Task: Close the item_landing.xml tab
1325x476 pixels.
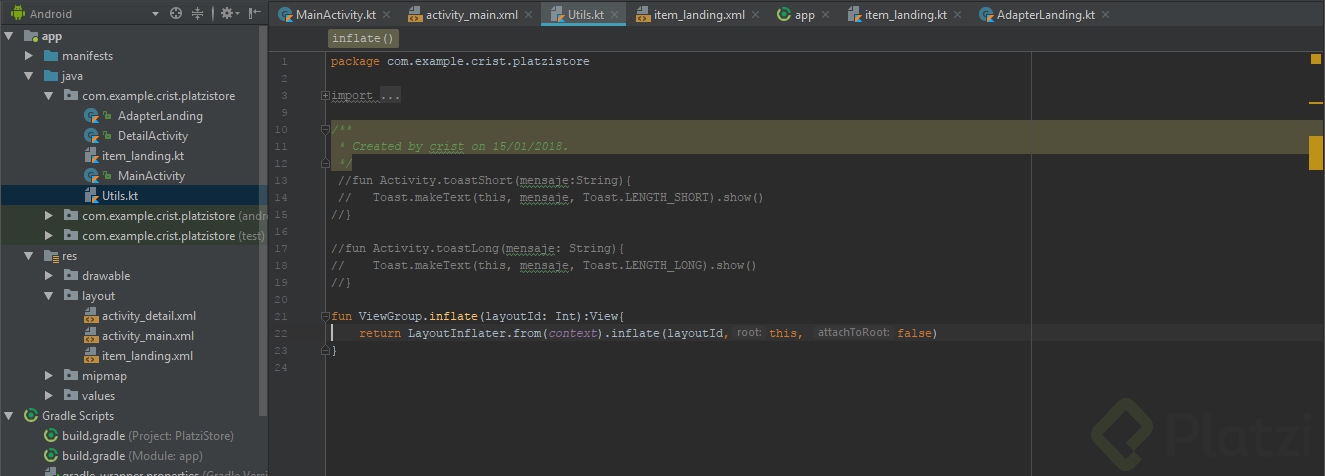Action: point(755,15)
